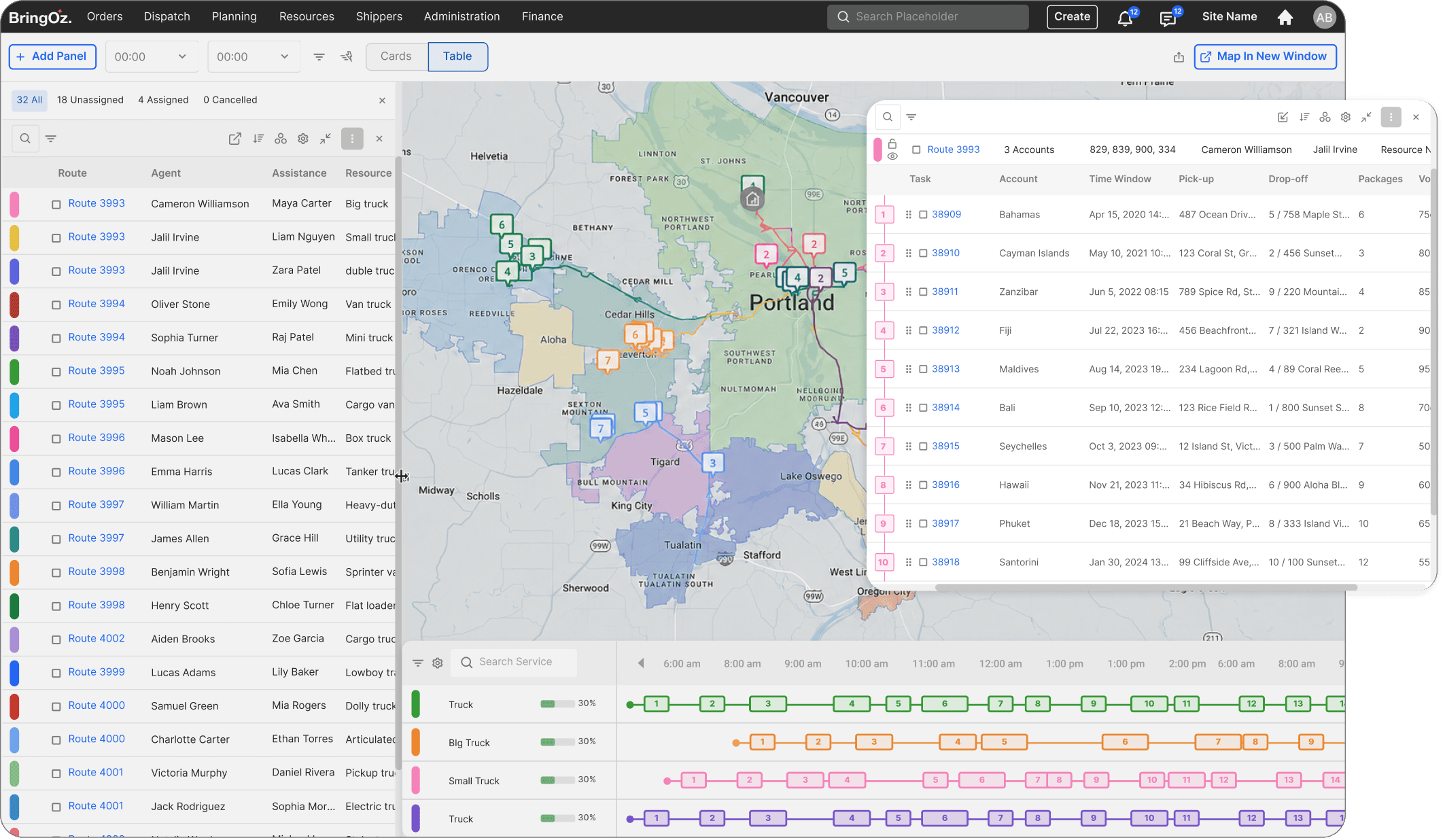Open the chat messages icon
Image resolution: width=1445 pixels, height=840 pixels.
[x=1168, y=18]
